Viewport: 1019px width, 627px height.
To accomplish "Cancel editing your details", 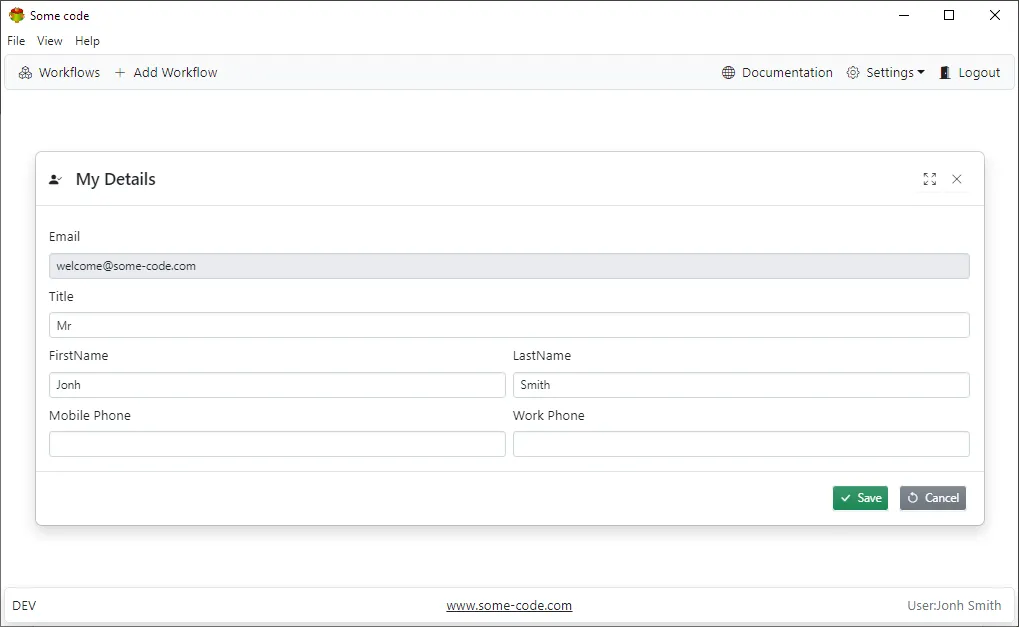I will coord(932,497).
